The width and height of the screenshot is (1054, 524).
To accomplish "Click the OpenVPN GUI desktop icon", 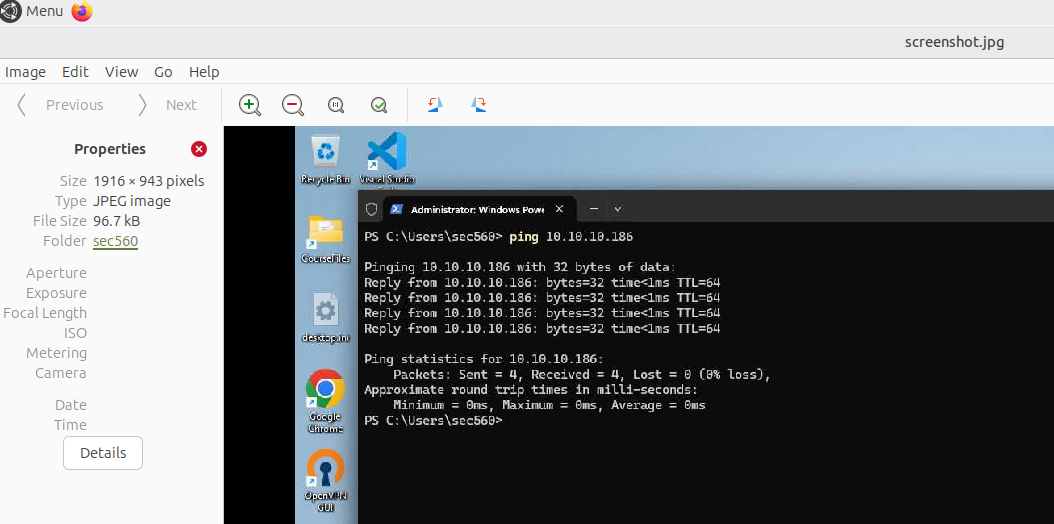I will [x=325, y=470].
